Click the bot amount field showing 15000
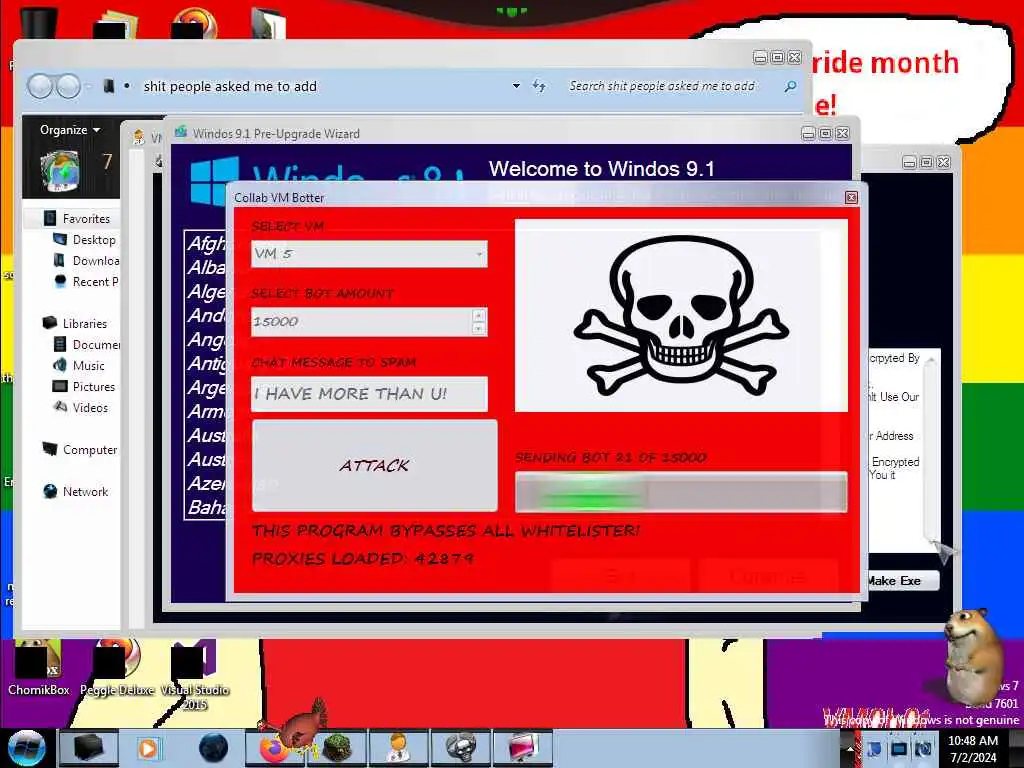Image resolution: width=1024 pixels, height=768 pixels. [362, 322]
